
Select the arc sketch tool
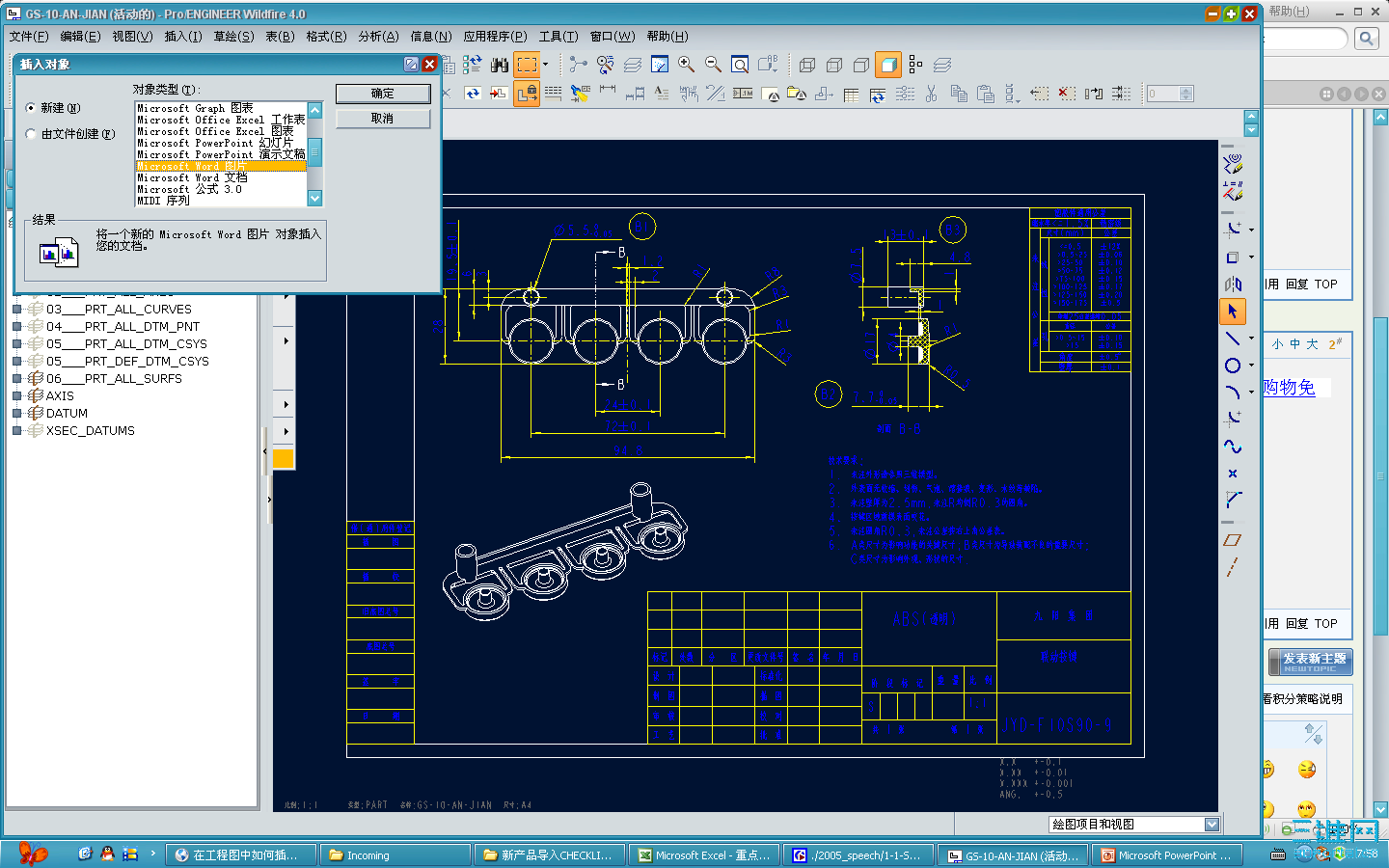(1233, 393)
